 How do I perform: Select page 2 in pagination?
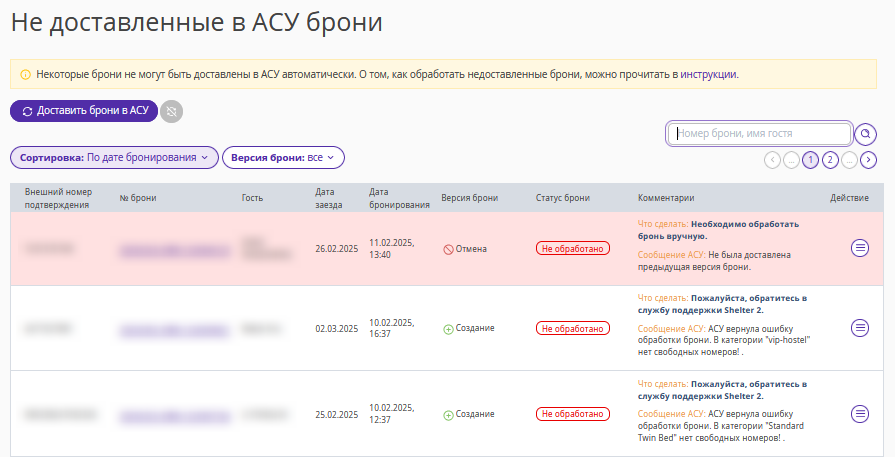830,160
